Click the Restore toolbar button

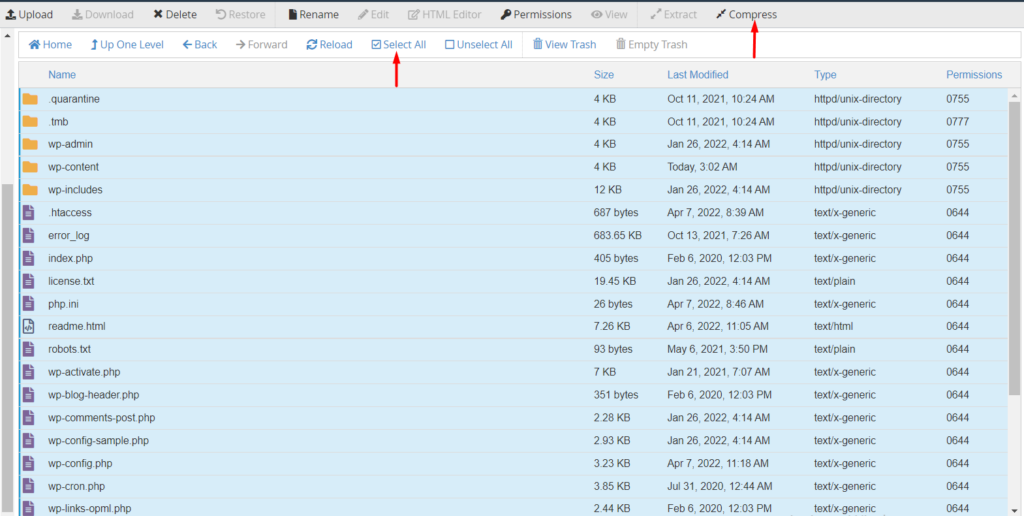click(x=240, y=14)
